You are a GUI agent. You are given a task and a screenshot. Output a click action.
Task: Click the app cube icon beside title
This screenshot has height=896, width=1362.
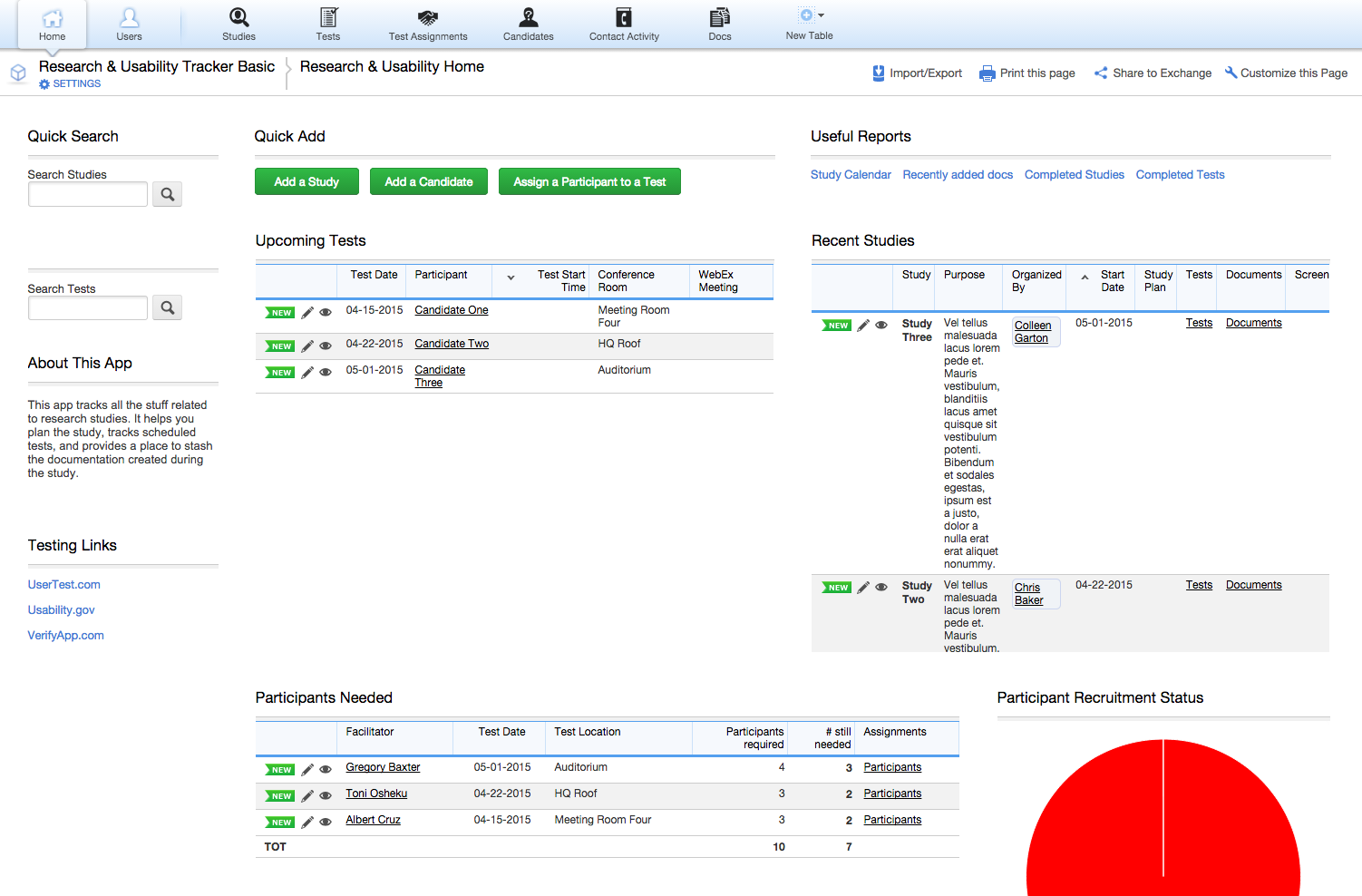(18, 73)
